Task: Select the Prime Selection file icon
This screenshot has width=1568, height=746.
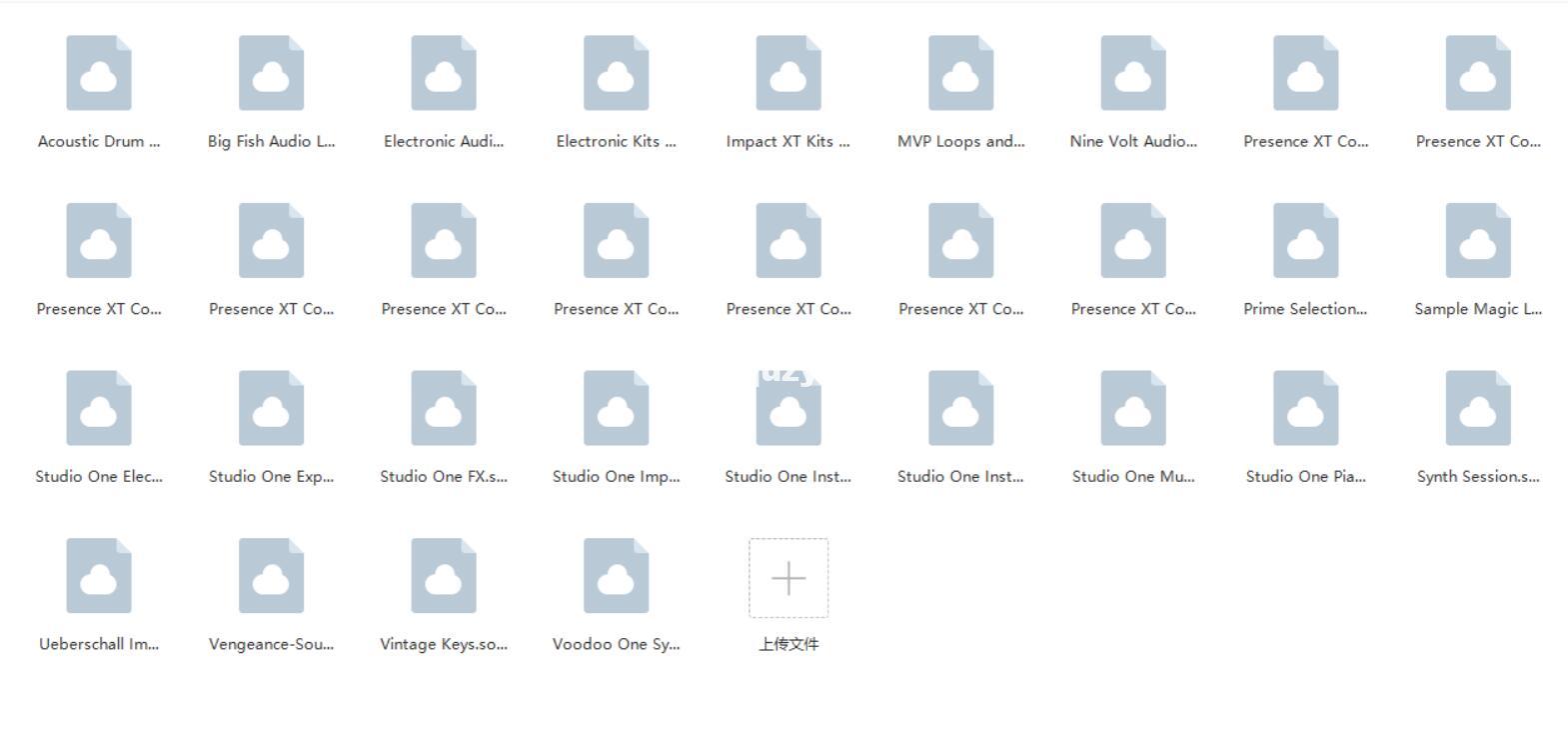Action: [1306, 241]
